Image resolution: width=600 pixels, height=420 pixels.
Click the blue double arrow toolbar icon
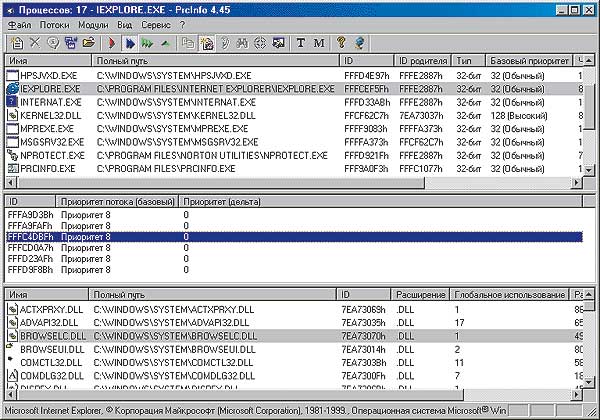pyautogui.click(x=129, y=43)
